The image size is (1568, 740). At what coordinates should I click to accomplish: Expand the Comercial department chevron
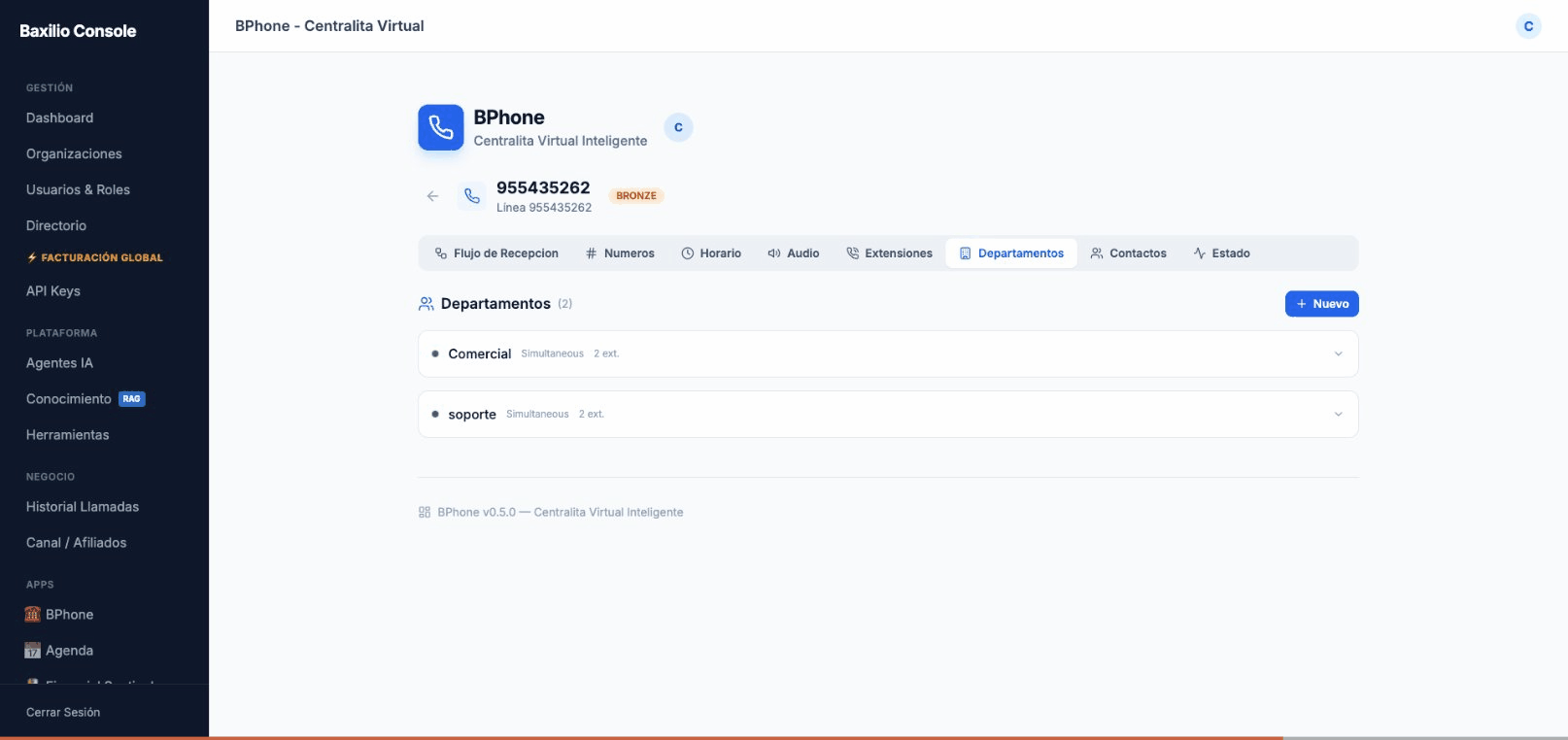pos(1338,354)
